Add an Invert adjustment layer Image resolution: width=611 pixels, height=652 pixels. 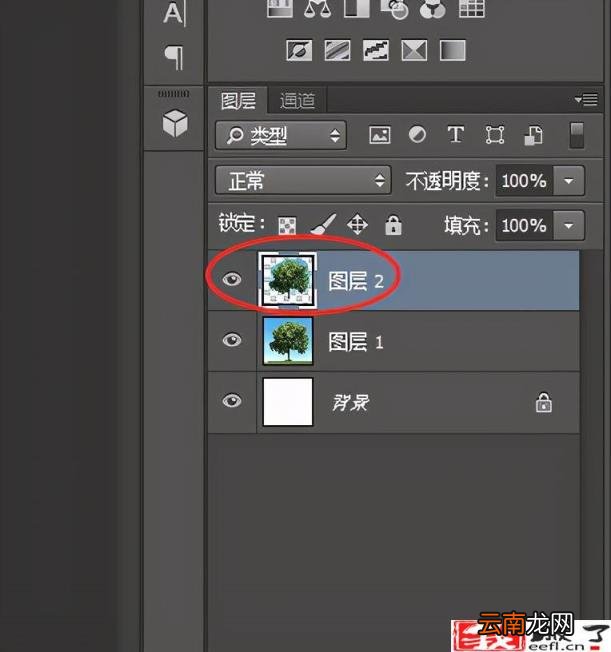(x=299, y=50)
